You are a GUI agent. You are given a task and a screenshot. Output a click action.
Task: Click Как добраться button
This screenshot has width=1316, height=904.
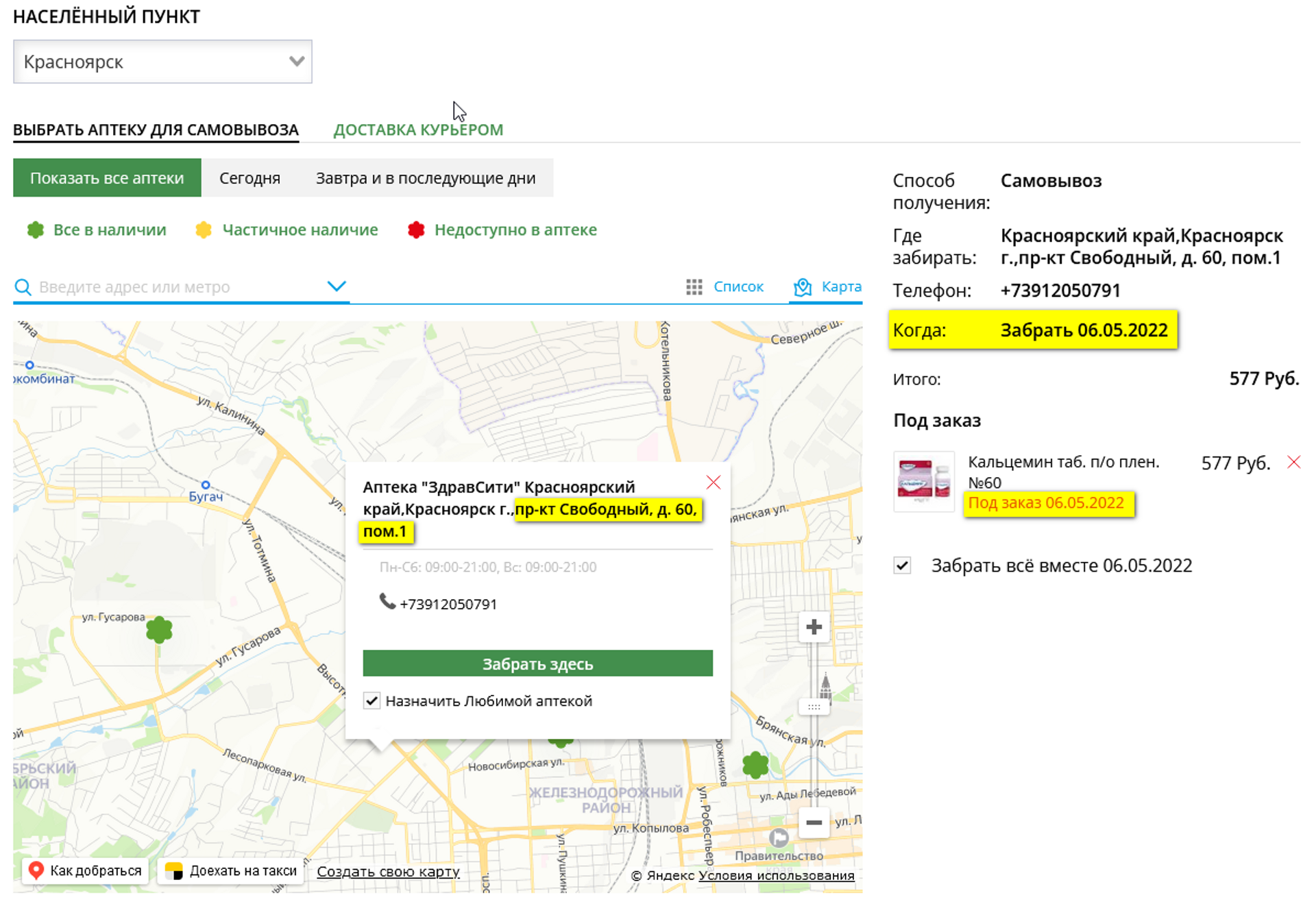click(86, 870)
